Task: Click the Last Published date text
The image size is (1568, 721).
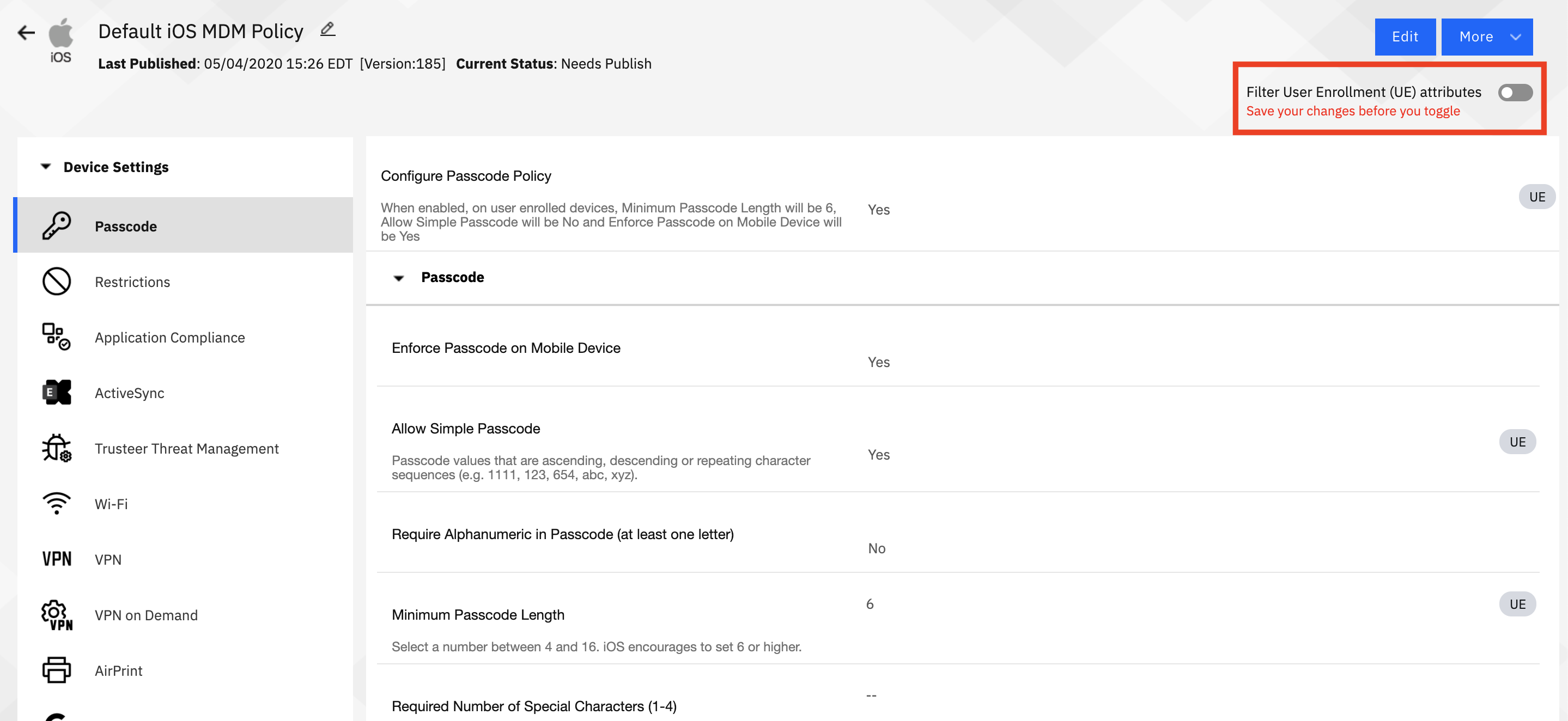Action: 225,64
